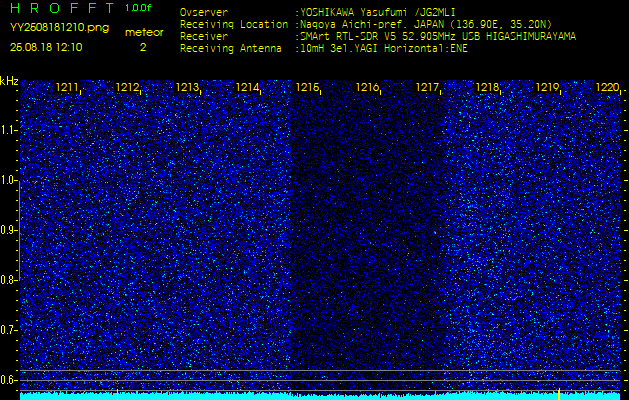
Task: Click the 1216 time axis label
Action: tap(367, 87)
